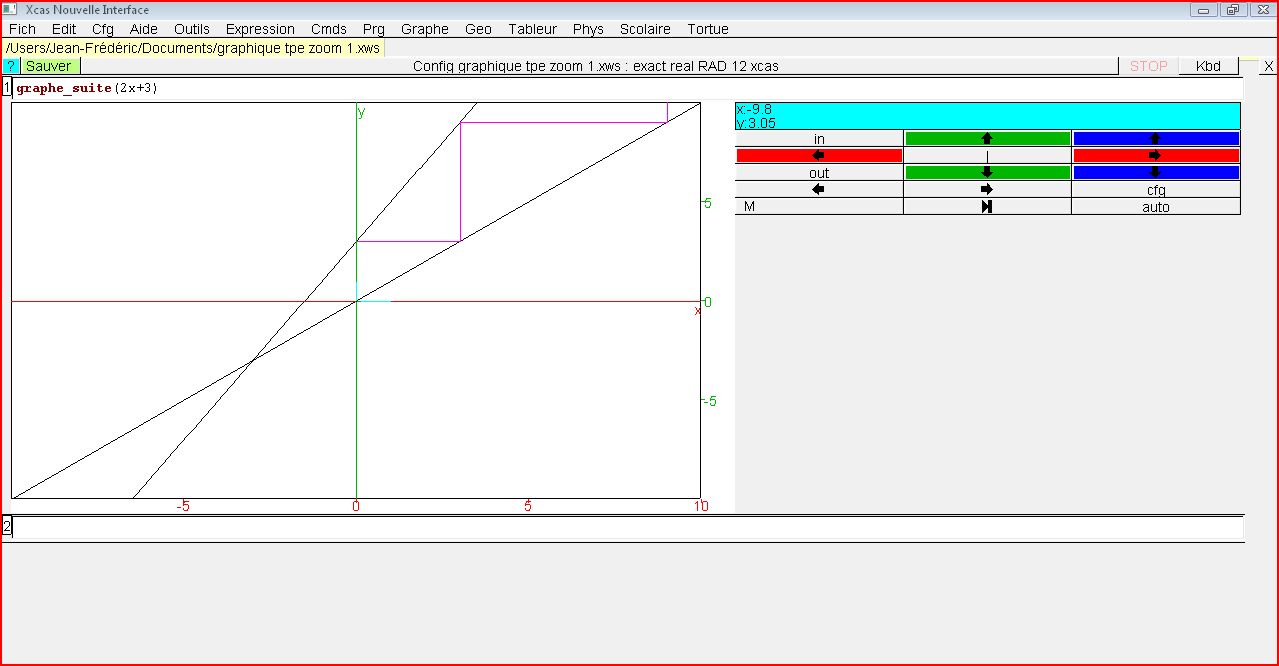
Task: Zoom out of the graph
Action: coord(819,173)
